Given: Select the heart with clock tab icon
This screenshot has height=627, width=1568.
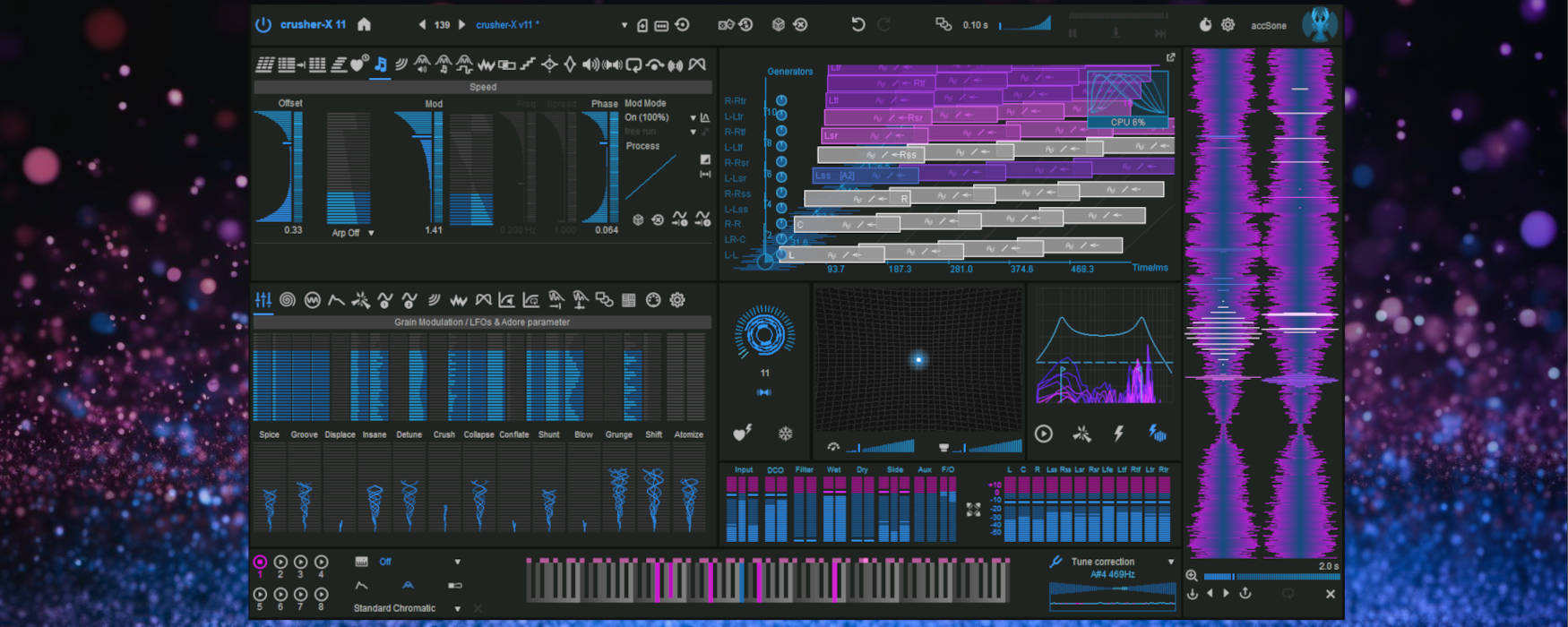Looking at the screenshot, I should click(x=358, y=64).
